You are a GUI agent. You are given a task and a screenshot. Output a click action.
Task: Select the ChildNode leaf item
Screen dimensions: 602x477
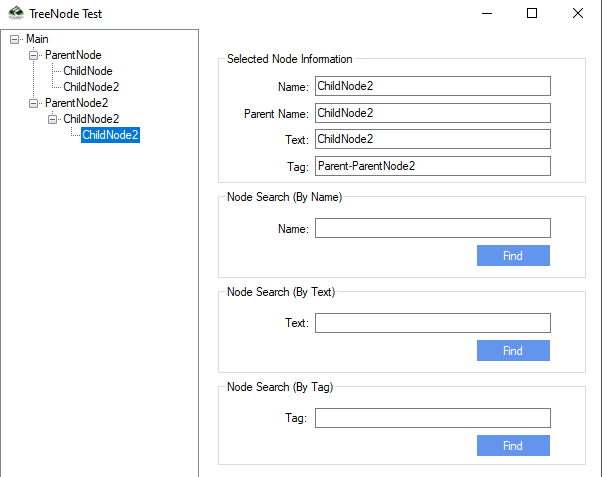pos(88,71)
